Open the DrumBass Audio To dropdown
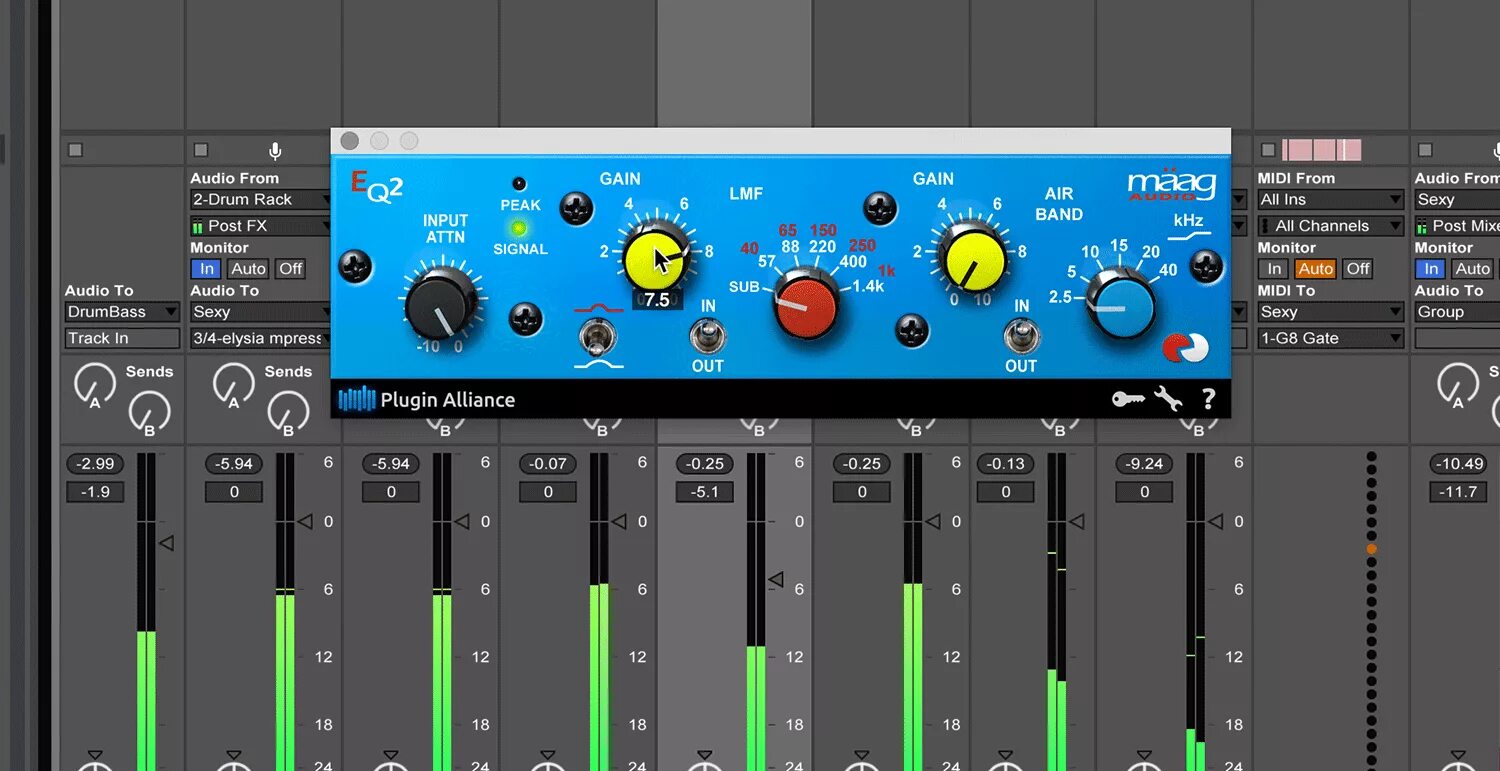This screenshot has width=1500, height=771. tap(122, 312)
